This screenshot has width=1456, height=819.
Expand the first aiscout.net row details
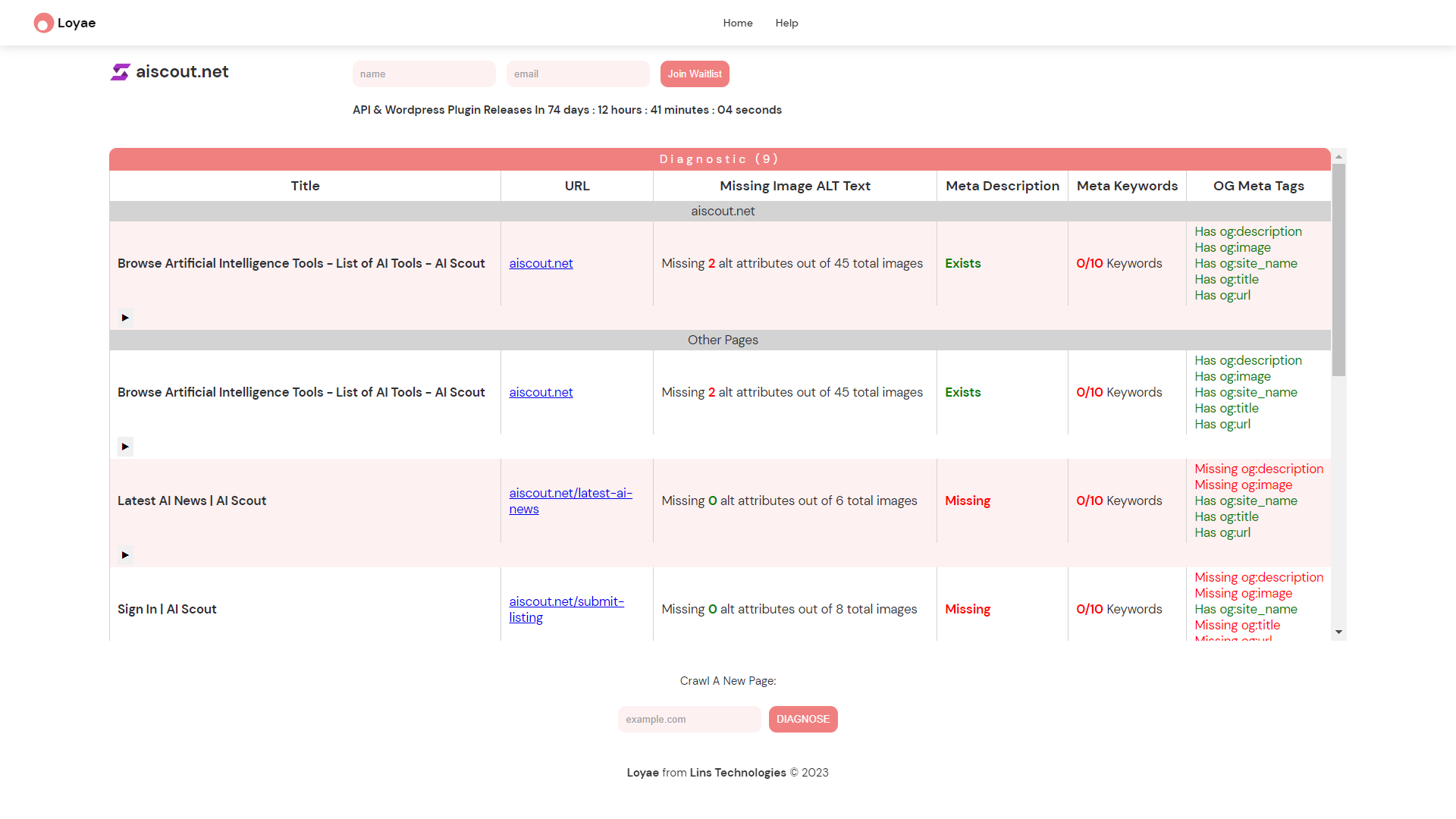click(125, 318)
